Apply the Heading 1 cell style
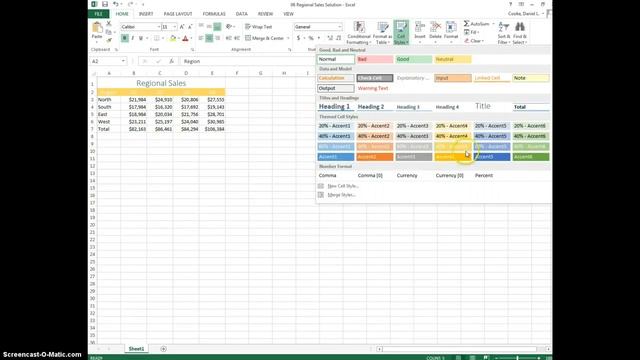640x360 pixels. click(336, 107)
